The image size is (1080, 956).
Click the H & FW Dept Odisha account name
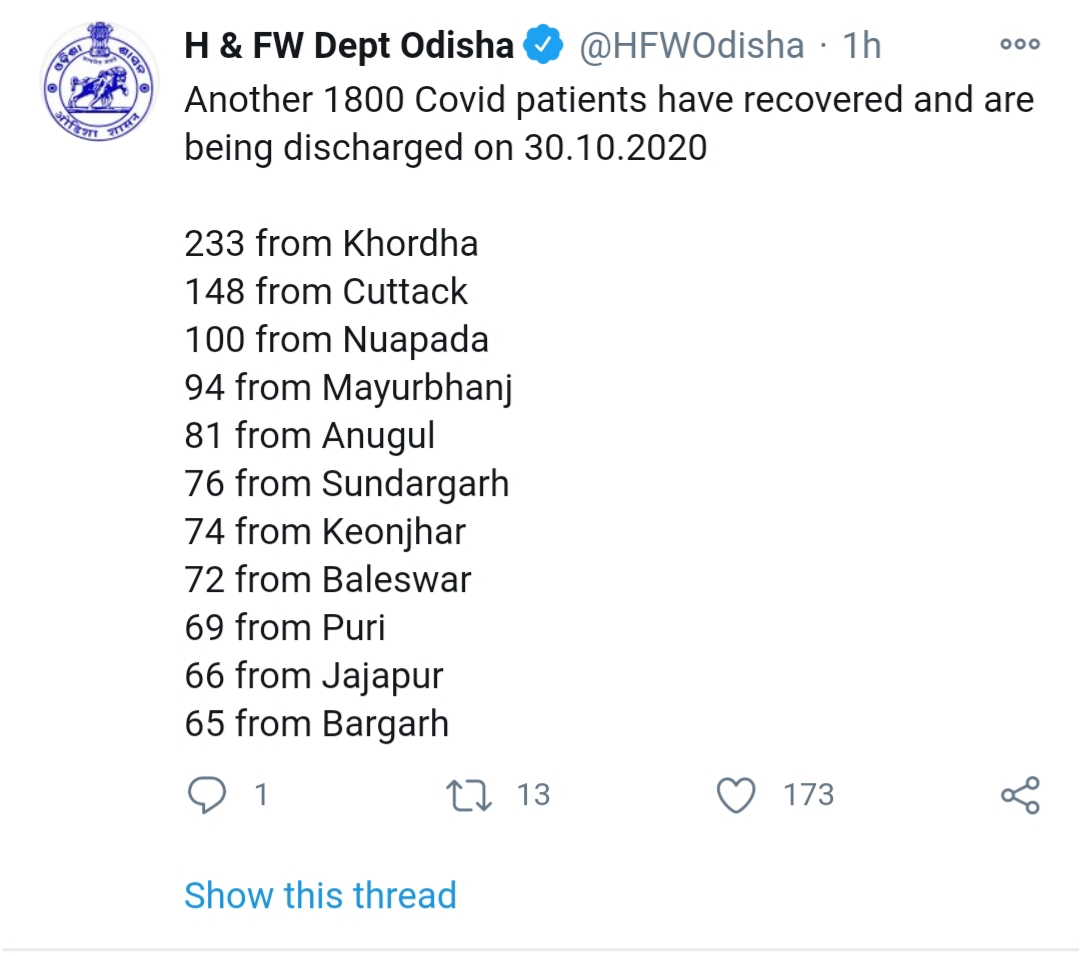click(349, 46)
